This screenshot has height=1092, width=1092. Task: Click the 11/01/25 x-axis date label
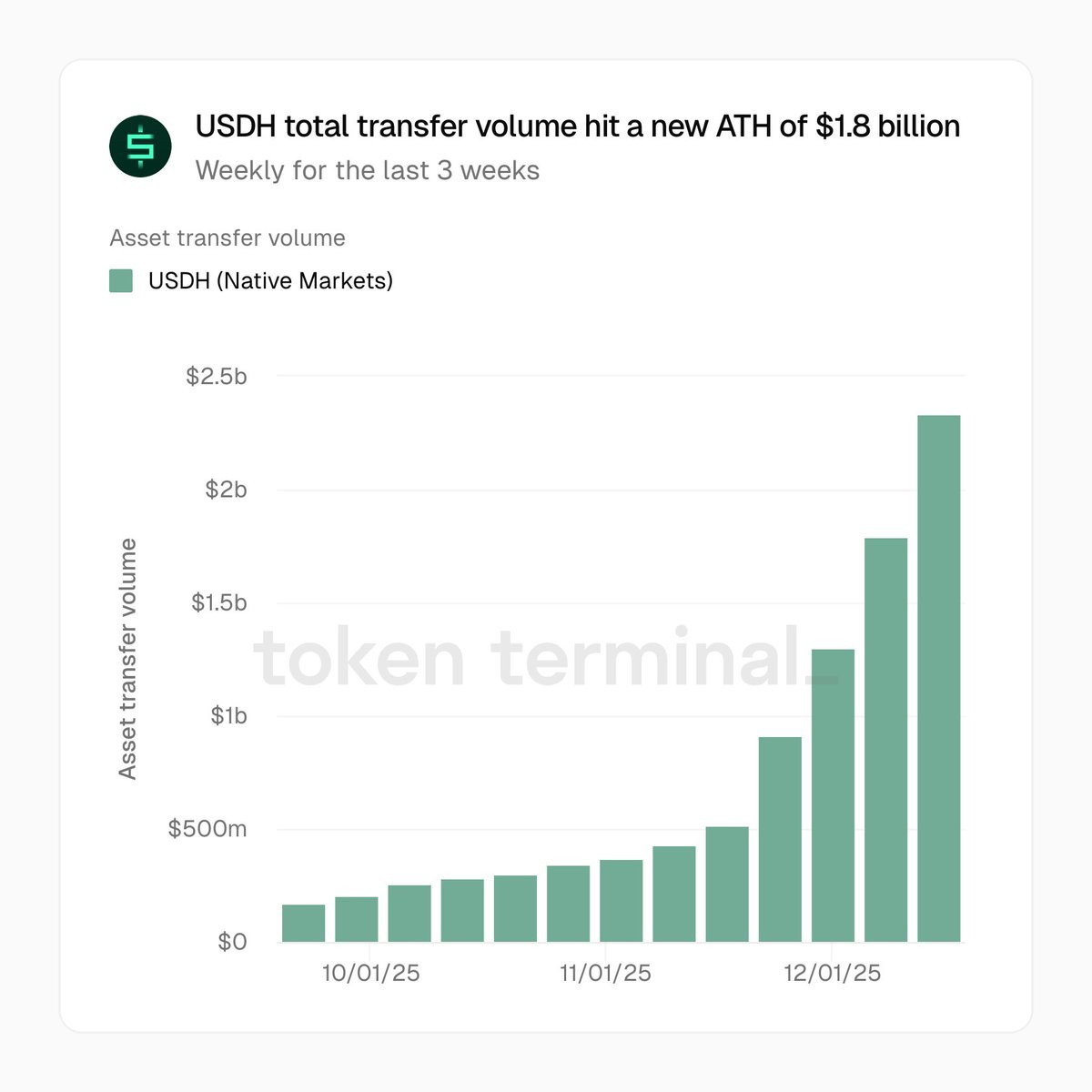[605, 973]
